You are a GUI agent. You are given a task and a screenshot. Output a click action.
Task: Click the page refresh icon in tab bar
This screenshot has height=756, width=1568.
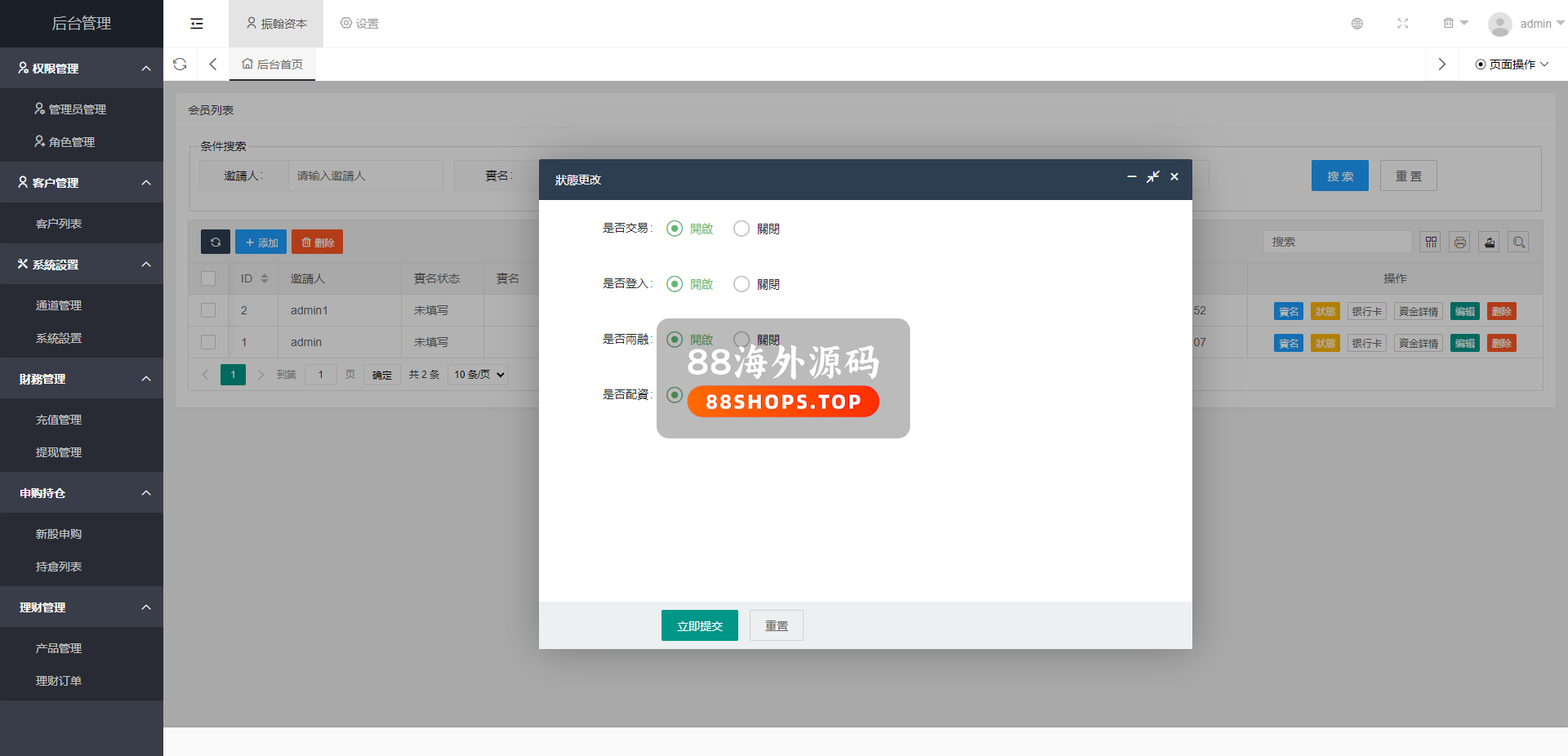(x=180, y=64)
